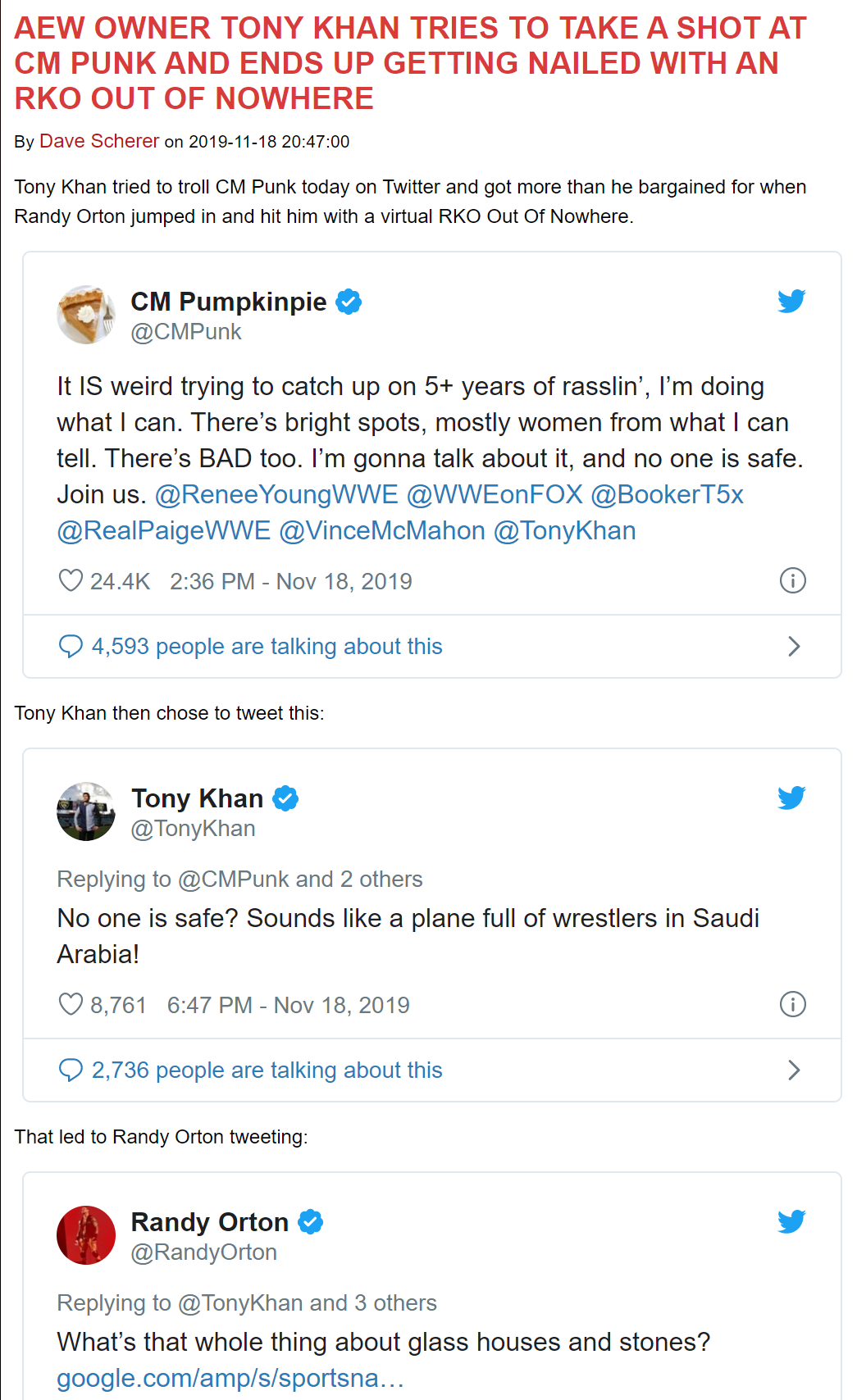Viewport: 857px width, 1400px height.
Task: Click the Twitter bird icon on Tony Khan's tweet
Action: (x=791, y=798)
